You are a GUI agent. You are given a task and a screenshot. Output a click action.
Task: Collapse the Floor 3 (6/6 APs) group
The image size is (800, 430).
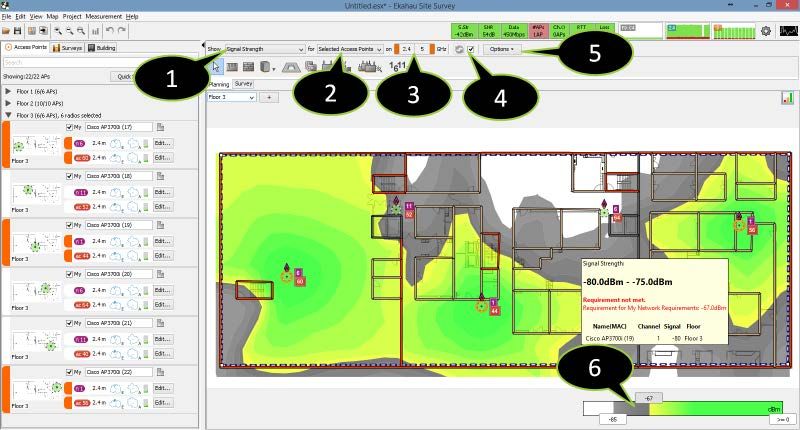(8, 115)
